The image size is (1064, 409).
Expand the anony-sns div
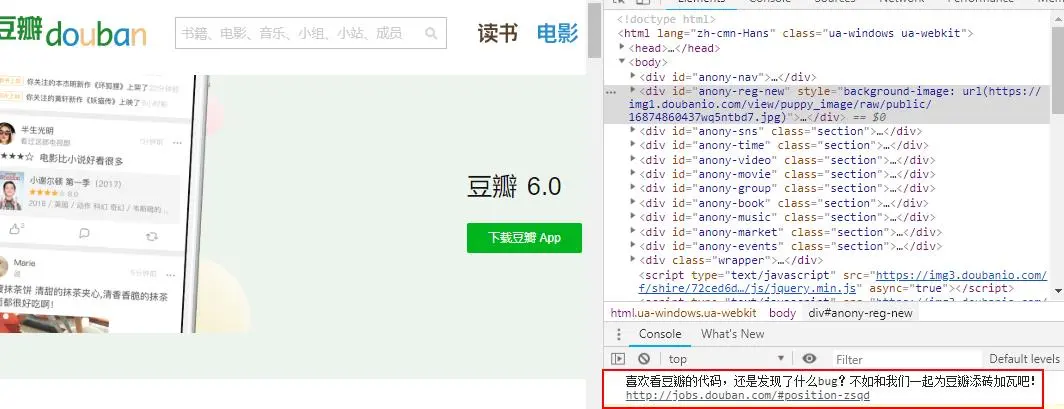point(634,130)
